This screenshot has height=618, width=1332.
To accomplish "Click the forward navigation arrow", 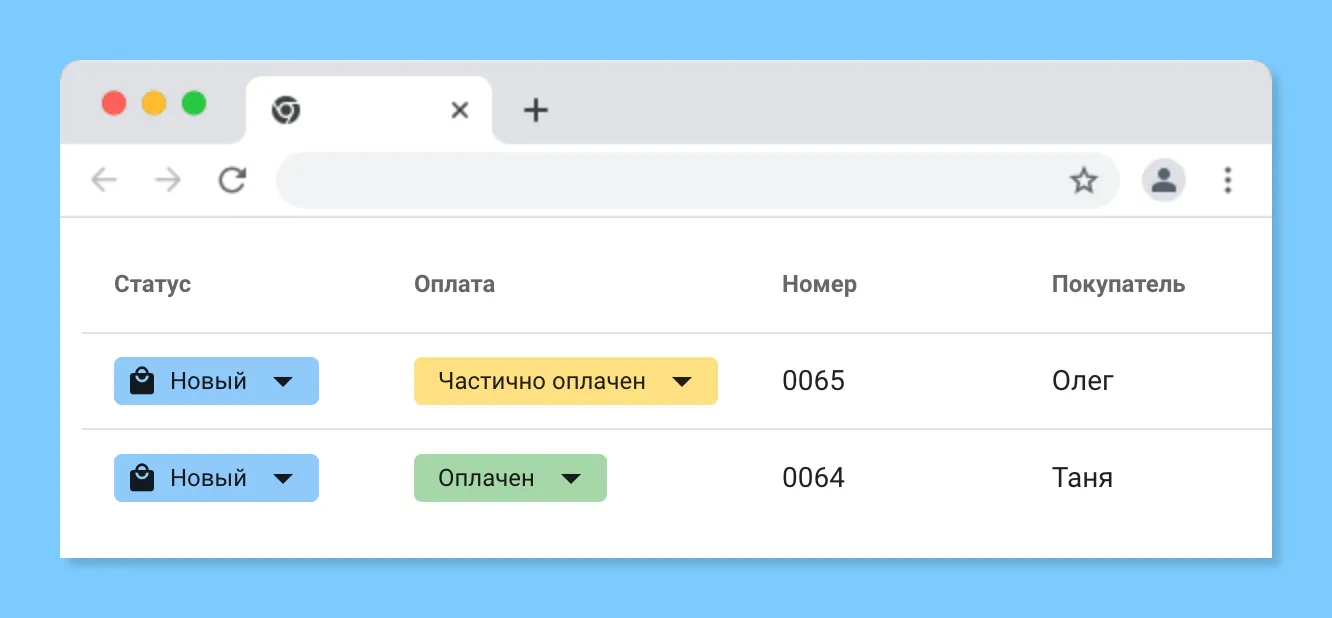I will click(x=167, y=180).
